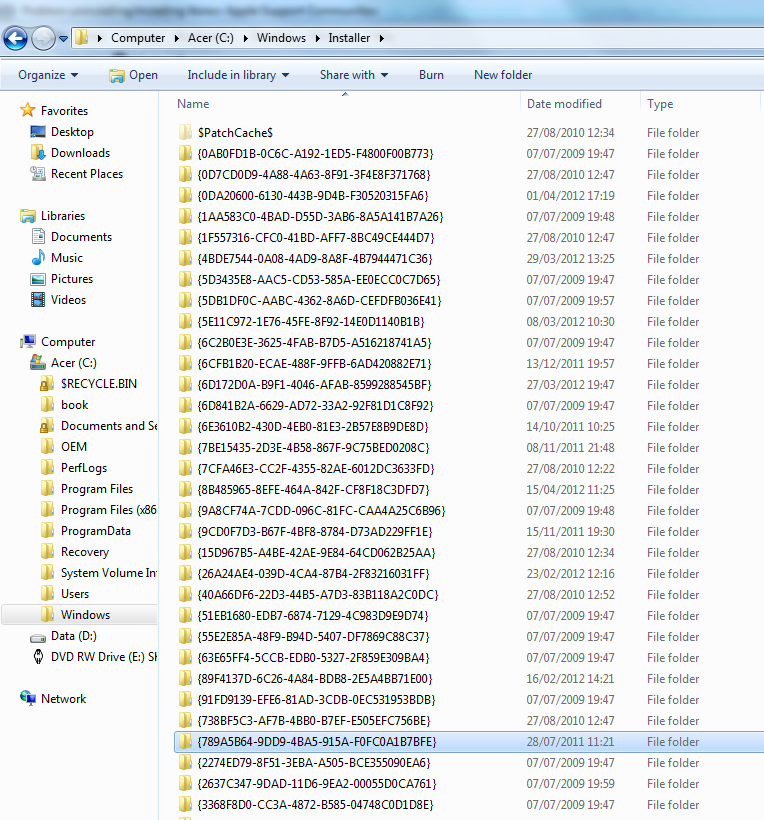Click date 15/04/2012 11:25 cell
This screenshot has height=820, width=764.
point(571,489)
